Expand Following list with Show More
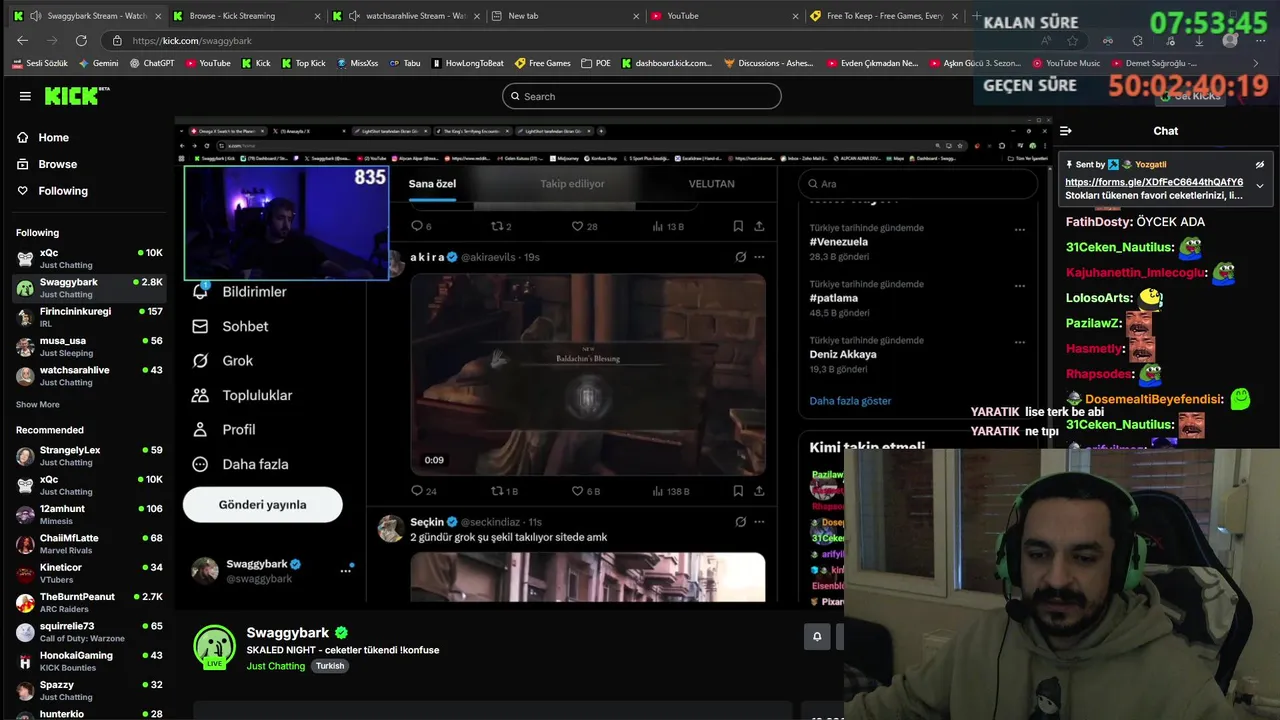This screenshot has width=1280, height=720. pyautogui.click(x=38, y=405)
